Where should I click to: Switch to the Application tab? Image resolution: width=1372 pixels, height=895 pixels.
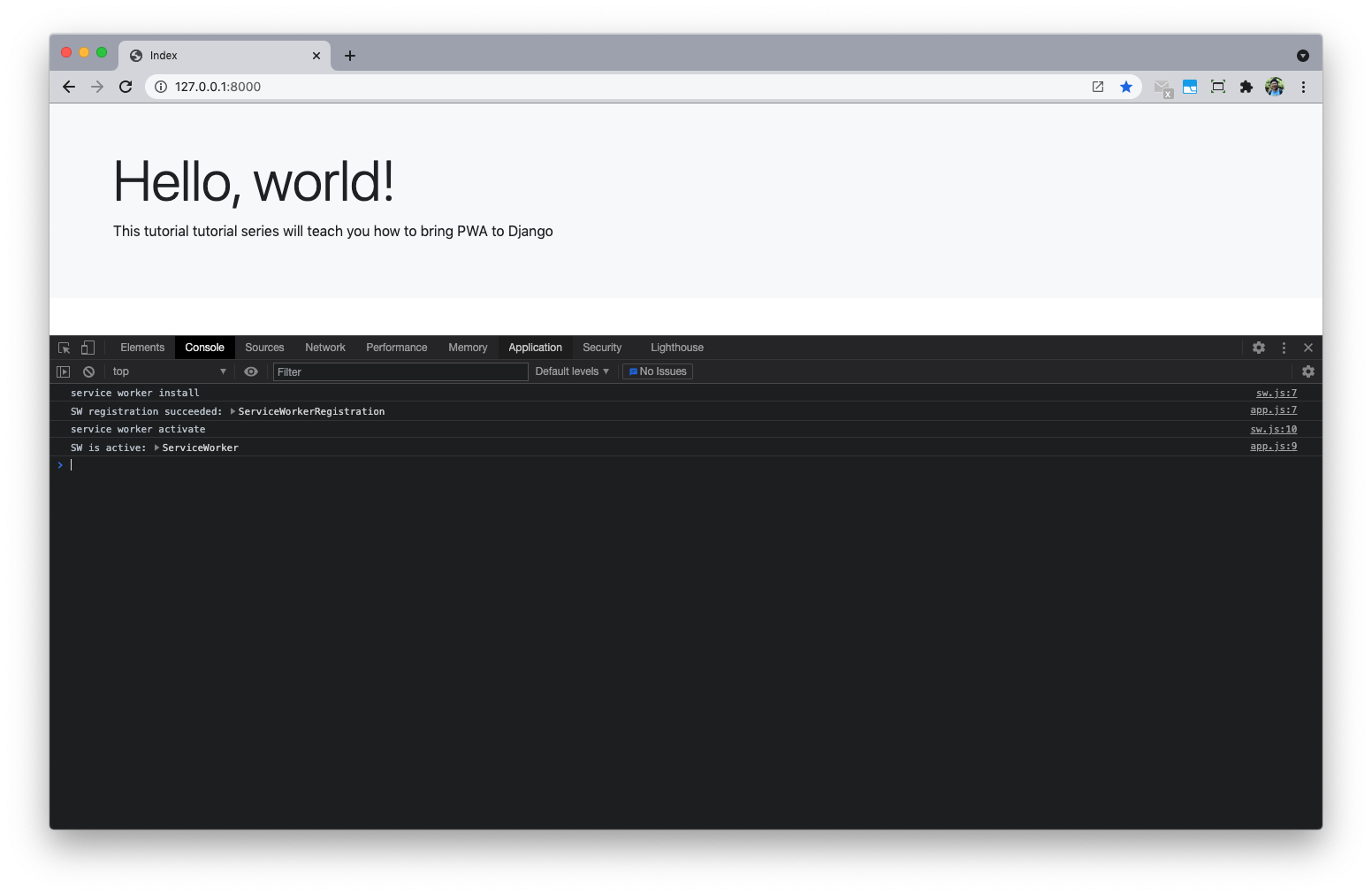tap(535, 348)
